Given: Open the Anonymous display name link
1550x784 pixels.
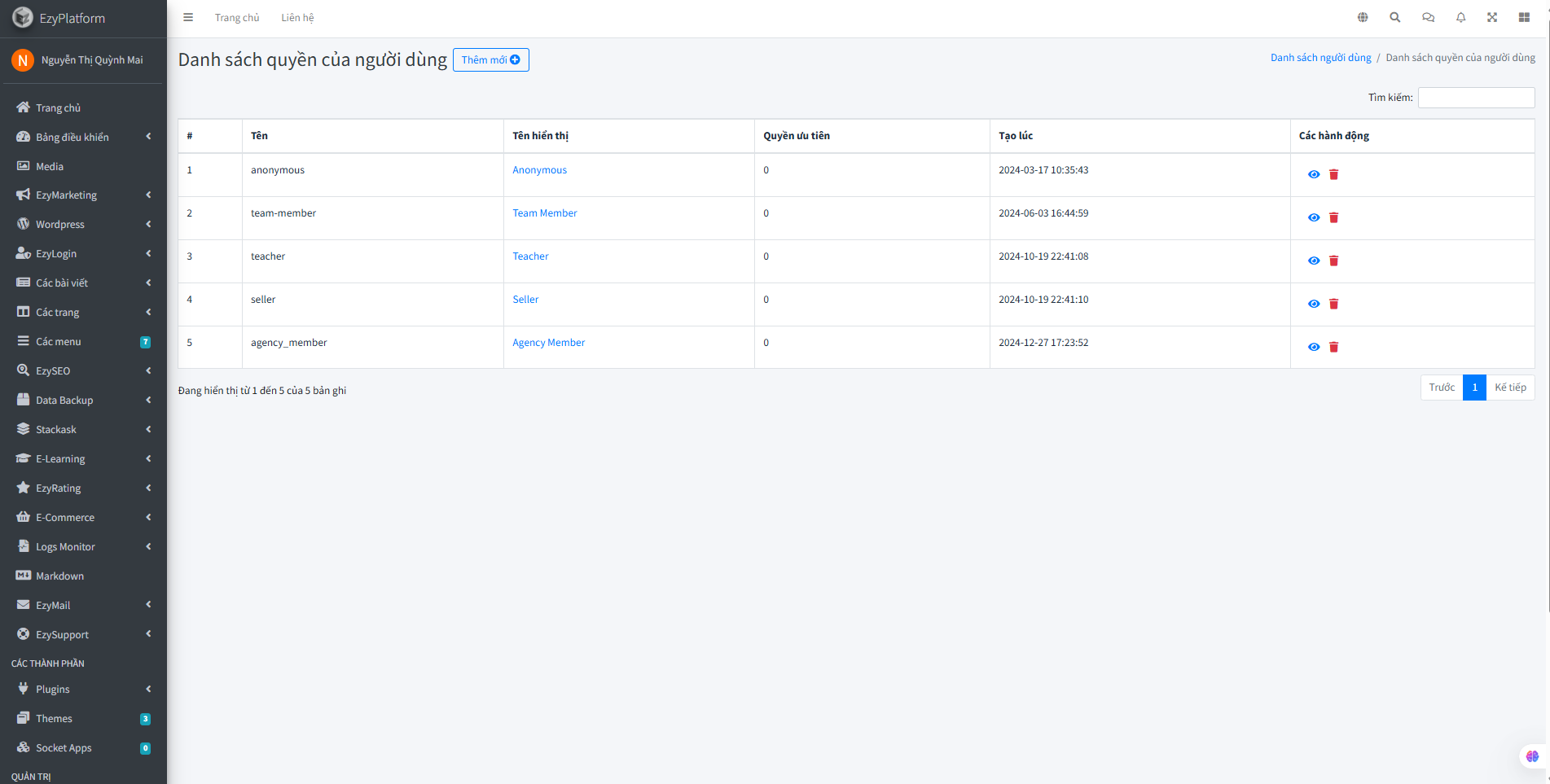Looking at the screenshot, I should pyautogui.click(x=539, y=170).
